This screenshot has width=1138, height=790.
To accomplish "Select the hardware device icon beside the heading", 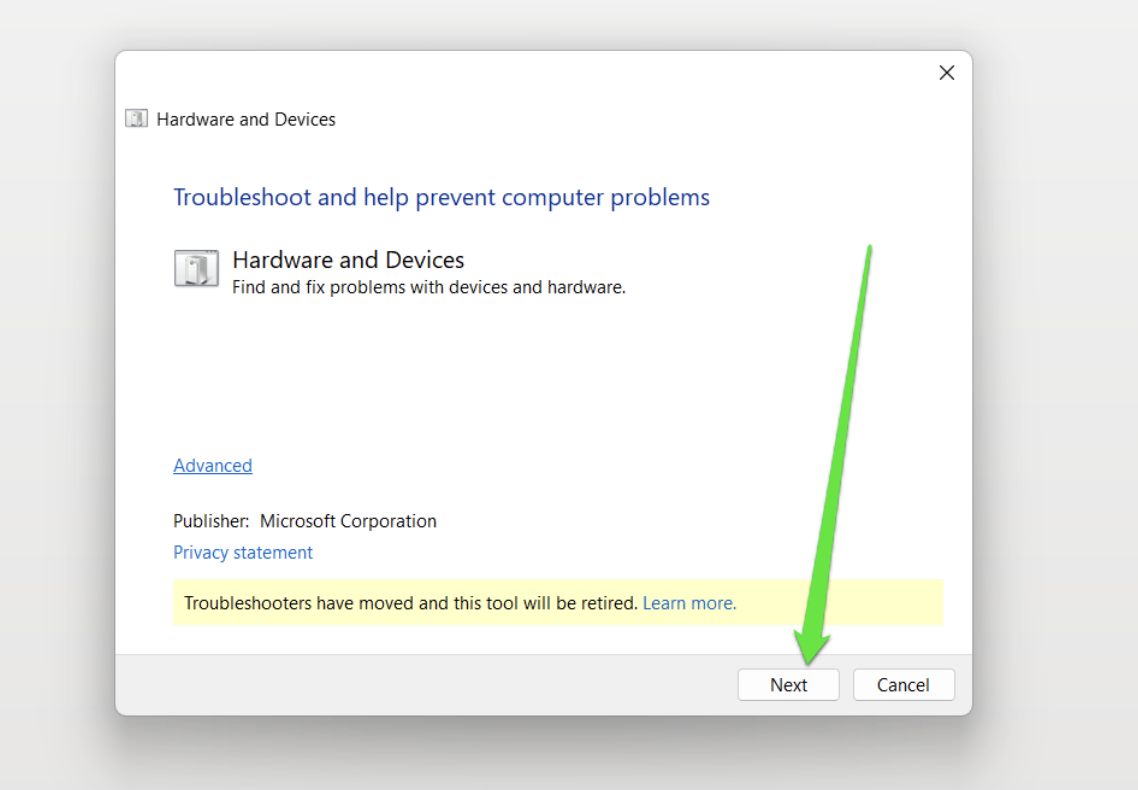I will (196, 267).
